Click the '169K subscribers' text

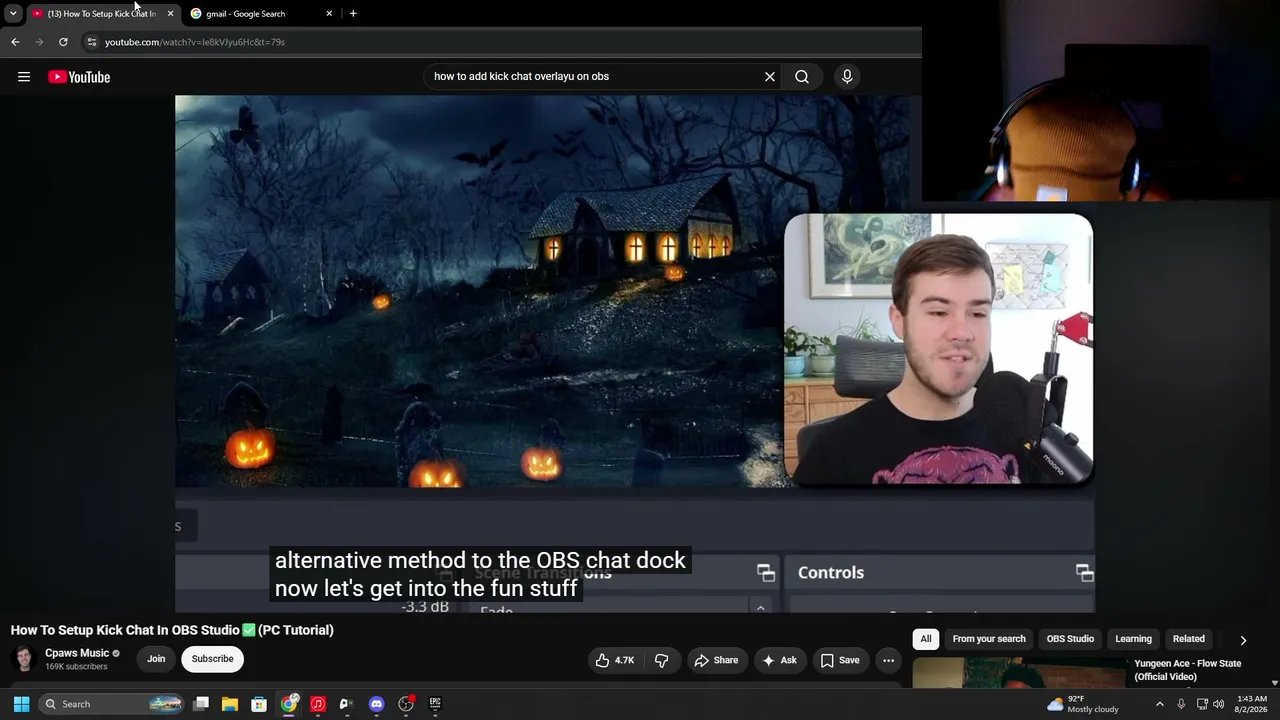click(x=76, y=667)
